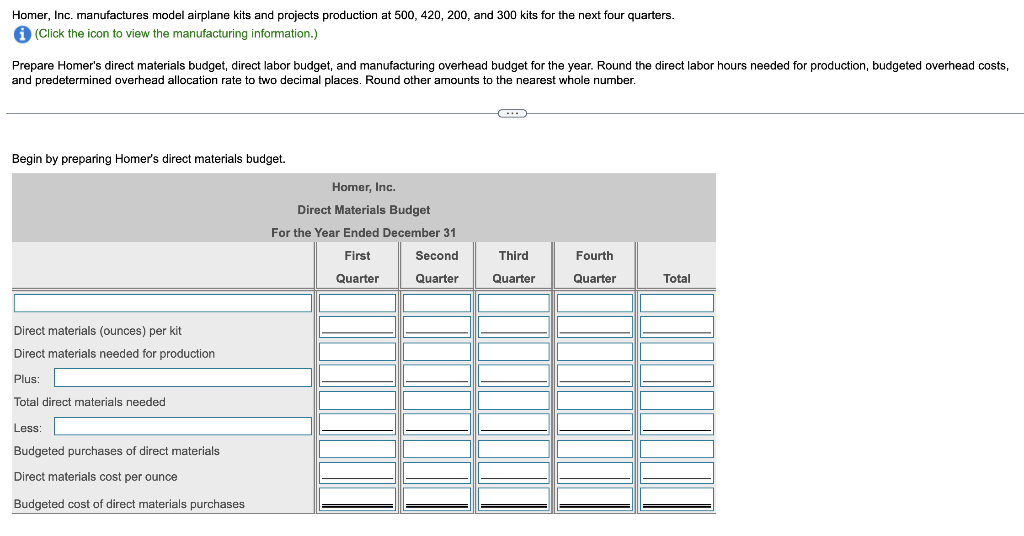The image size is (1024, 536).
Task: Focus Third Quarter budgeted cost of purchases cell
Action: 514,499
